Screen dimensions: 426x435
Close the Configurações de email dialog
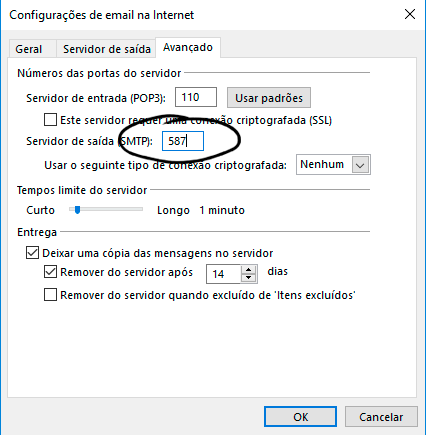point(410,14)
